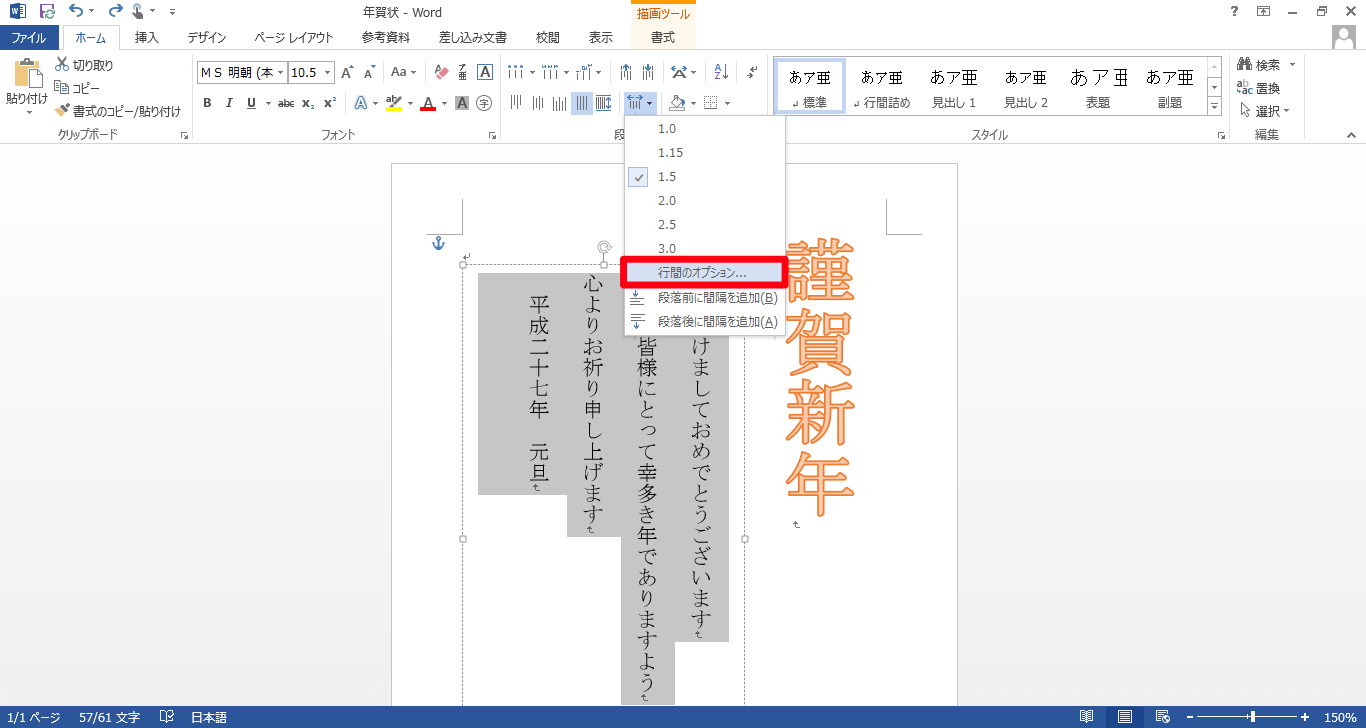
Task: Toggle subscript formatting
Action: 309,103
